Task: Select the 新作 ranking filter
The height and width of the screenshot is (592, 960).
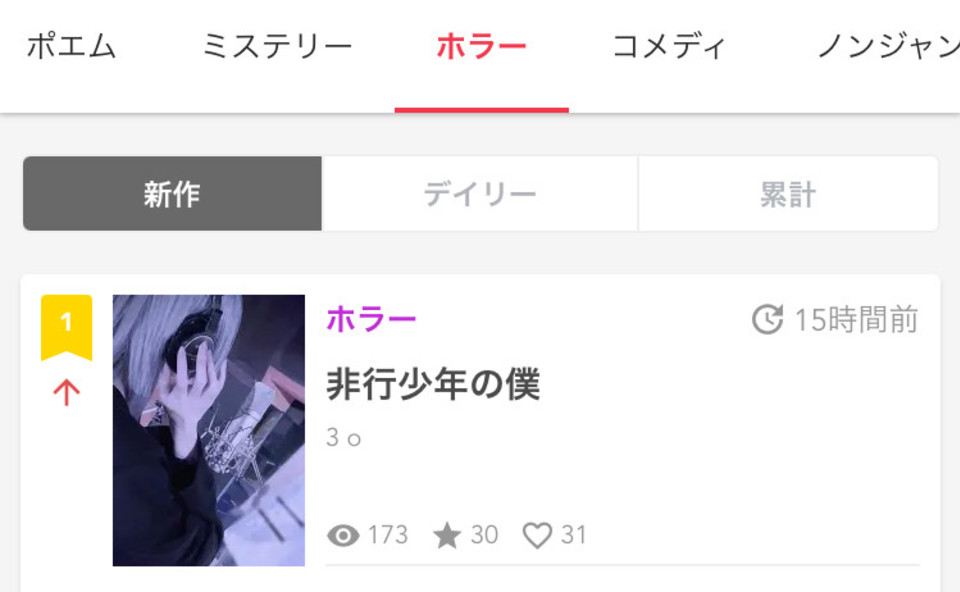Action: [x=172, y=194]
